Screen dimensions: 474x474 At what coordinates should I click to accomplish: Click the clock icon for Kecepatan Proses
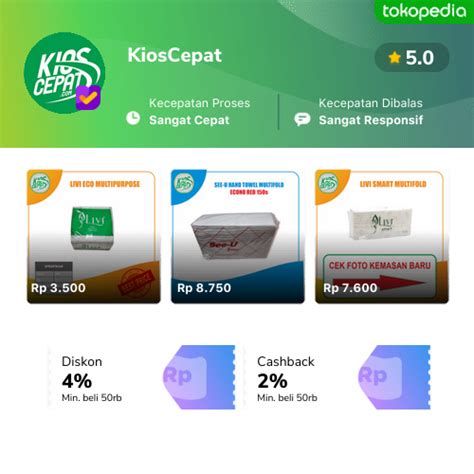click(133, 118)
